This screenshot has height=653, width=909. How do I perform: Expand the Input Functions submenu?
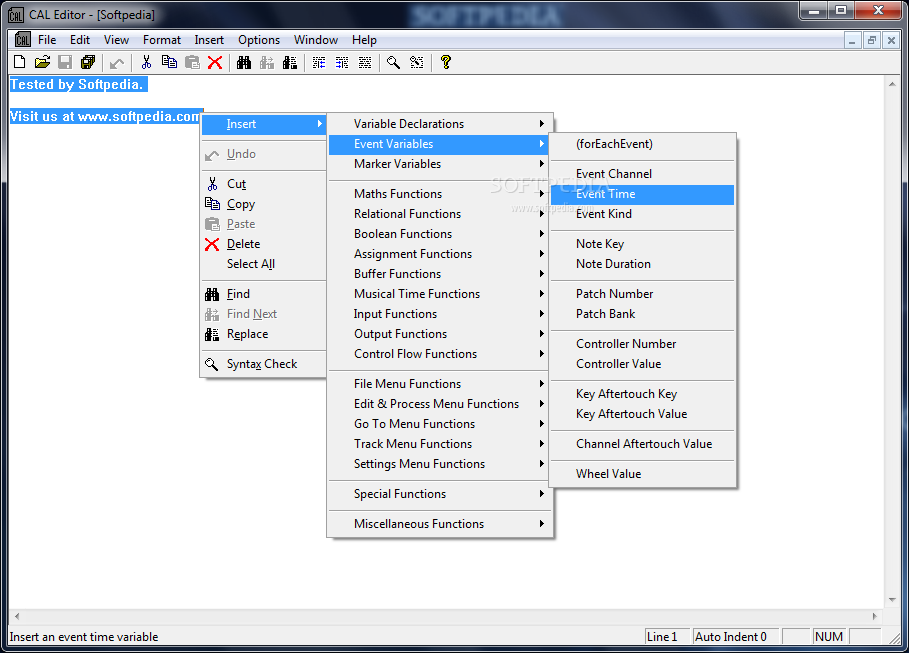(440, 314)
